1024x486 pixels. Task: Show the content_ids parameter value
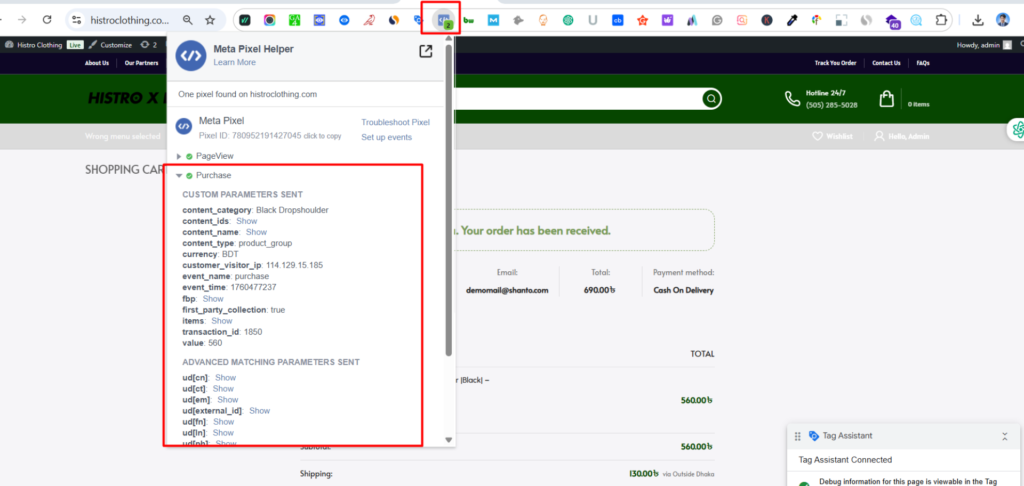tap(246, 221)
